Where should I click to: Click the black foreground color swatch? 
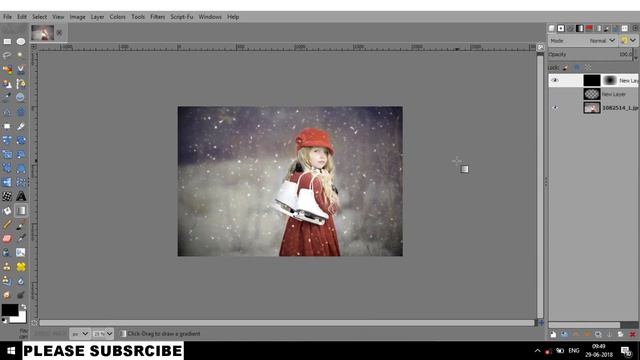click(x=9, y=310)
